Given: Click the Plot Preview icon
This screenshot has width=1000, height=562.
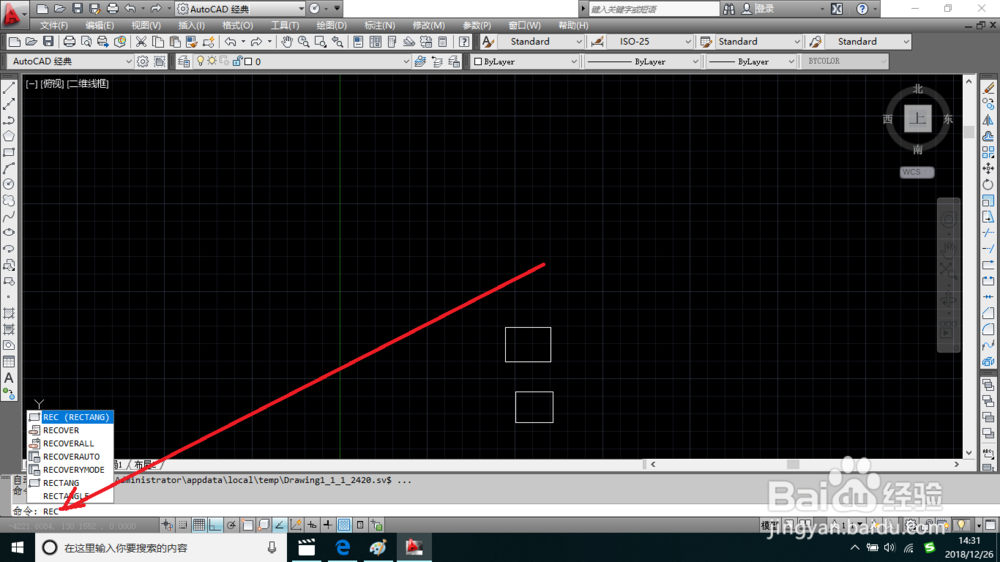Looking at the screenshot, I should coord(85,42).
